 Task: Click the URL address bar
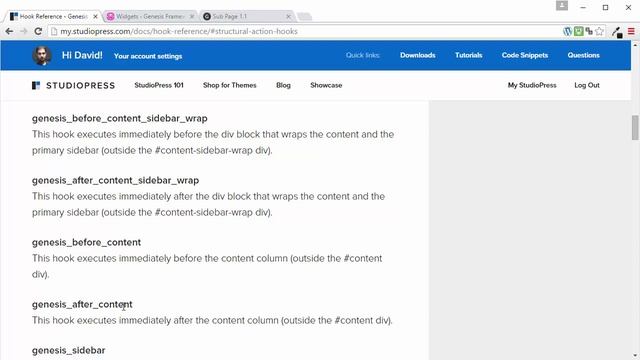tap(306, 31)
